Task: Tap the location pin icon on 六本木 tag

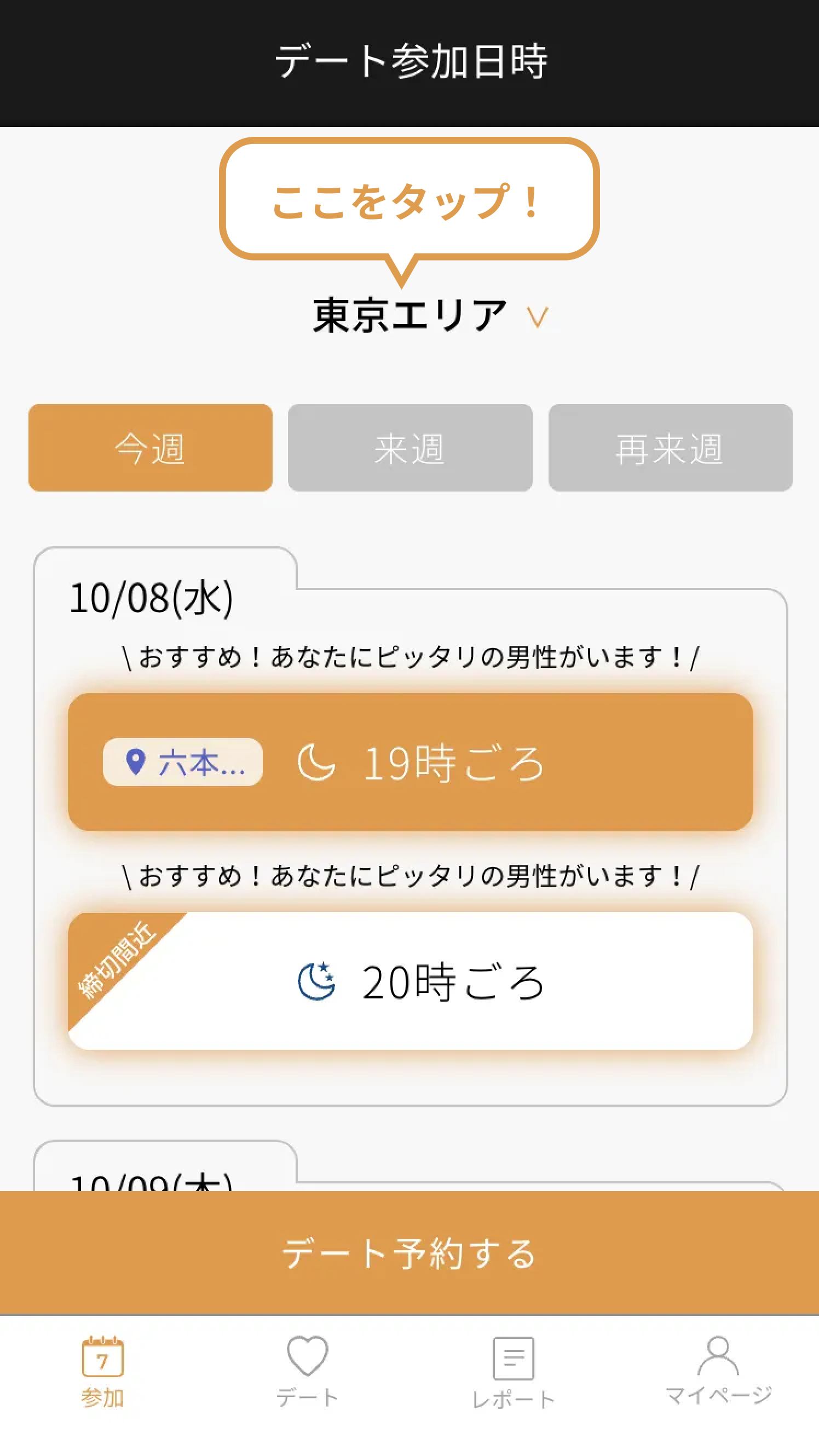Action: 136,761
